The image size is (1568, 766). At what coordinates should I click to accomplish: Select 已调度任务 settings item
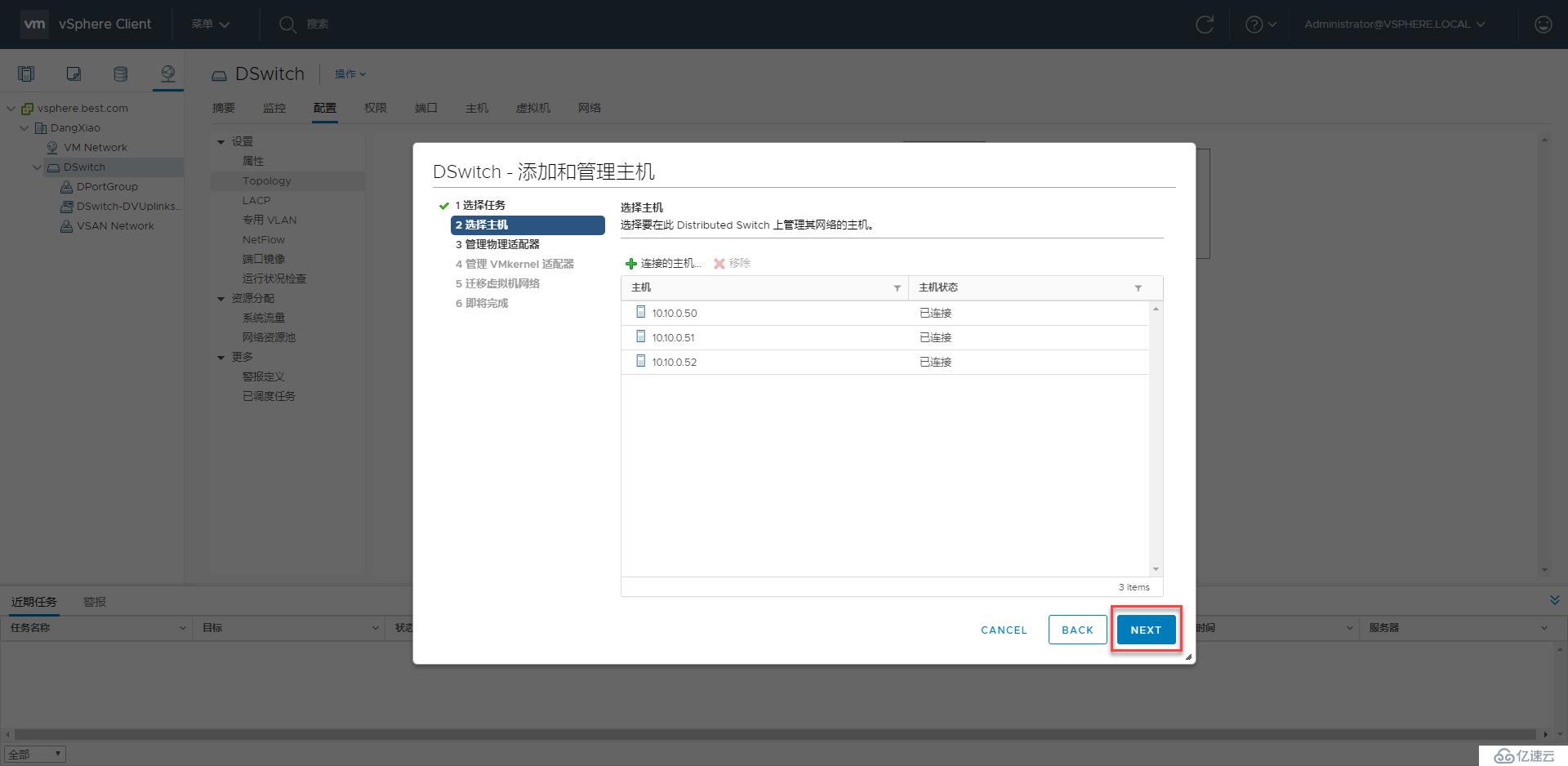click(269, 397)
